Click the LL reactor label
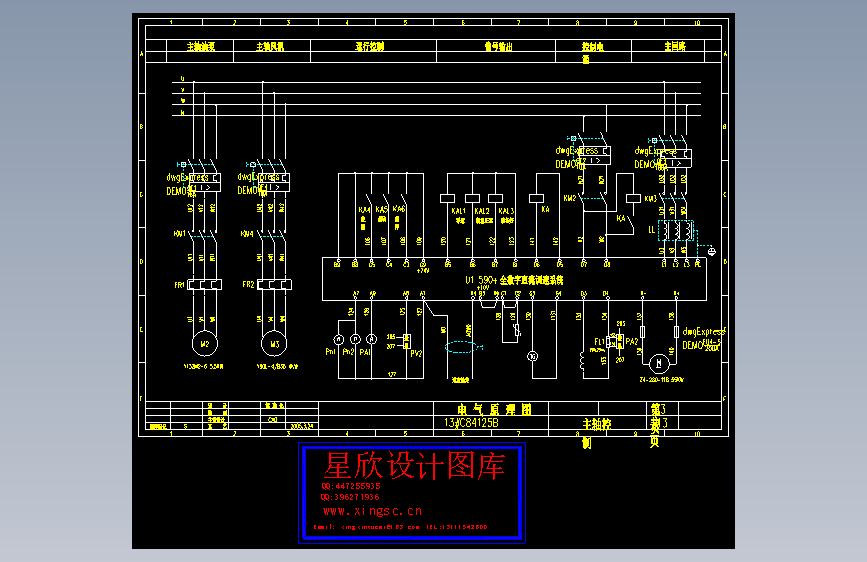The image size is (867, 562). (652, 230)
